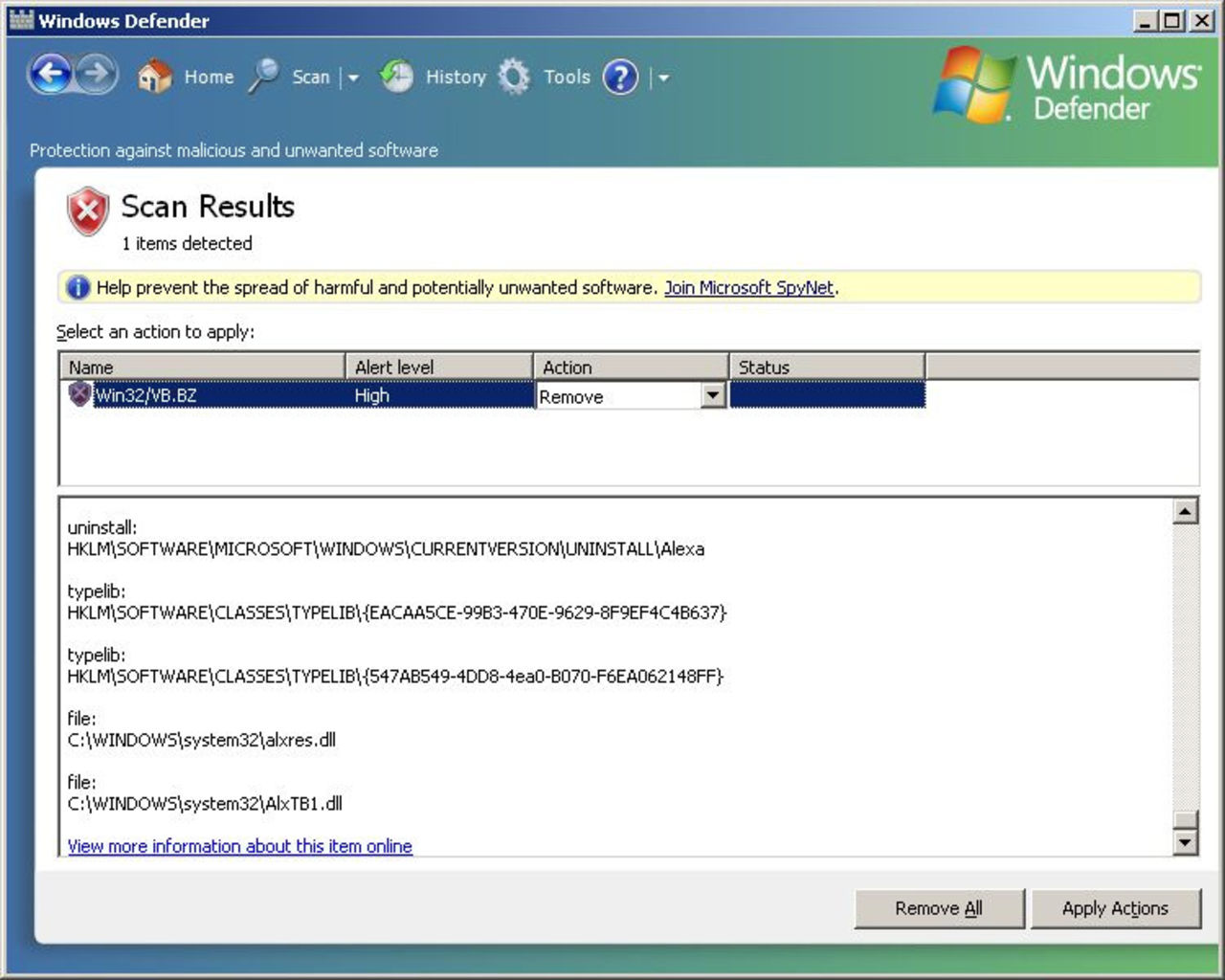Image resolution: width=1225 pixels, height=980 pixels.
Task: Click the info icon on the yellow banner
Action: 76,287
